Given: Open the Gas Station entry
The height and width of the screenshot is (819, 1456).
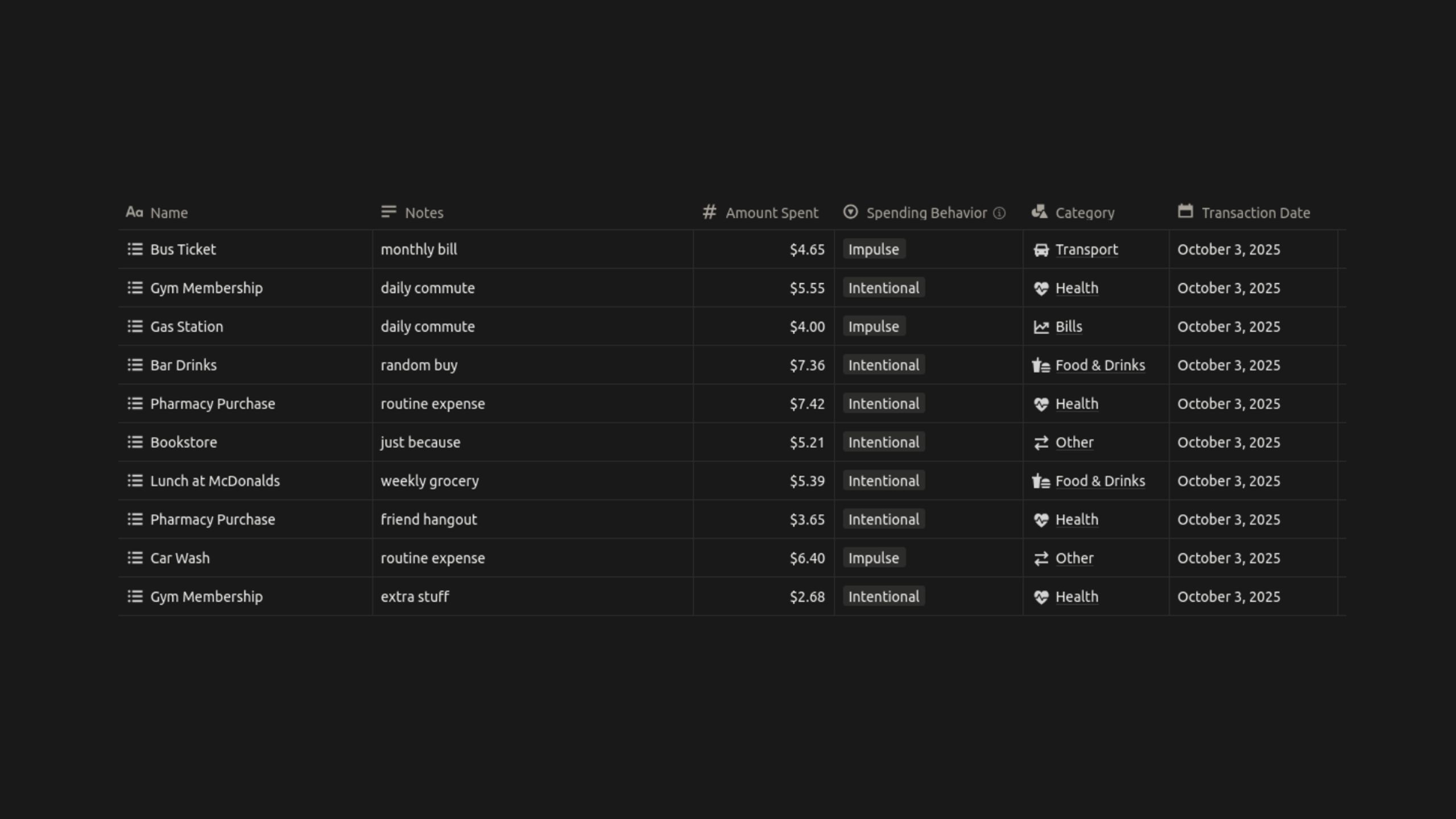Looking at the screenshot, I should point(187,326).
